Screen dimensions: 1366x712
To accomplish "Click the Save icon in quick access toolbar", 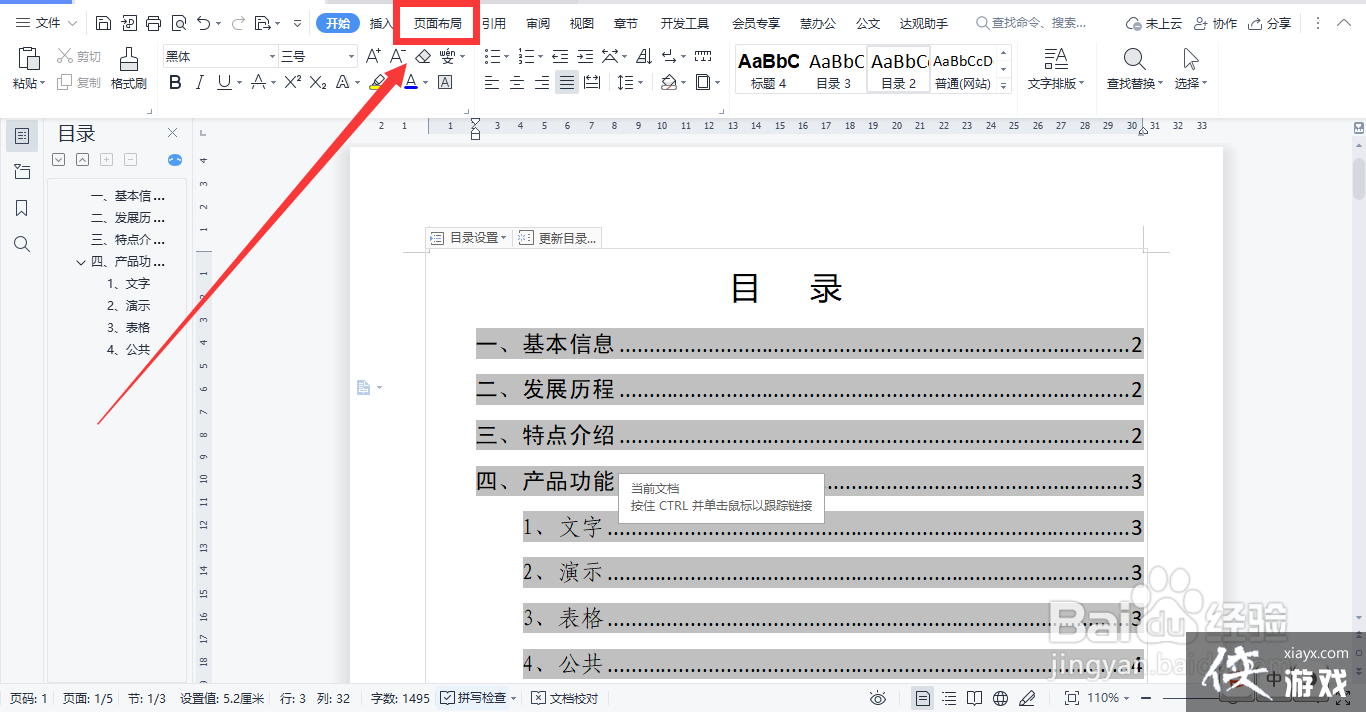I will coord(103,23).
